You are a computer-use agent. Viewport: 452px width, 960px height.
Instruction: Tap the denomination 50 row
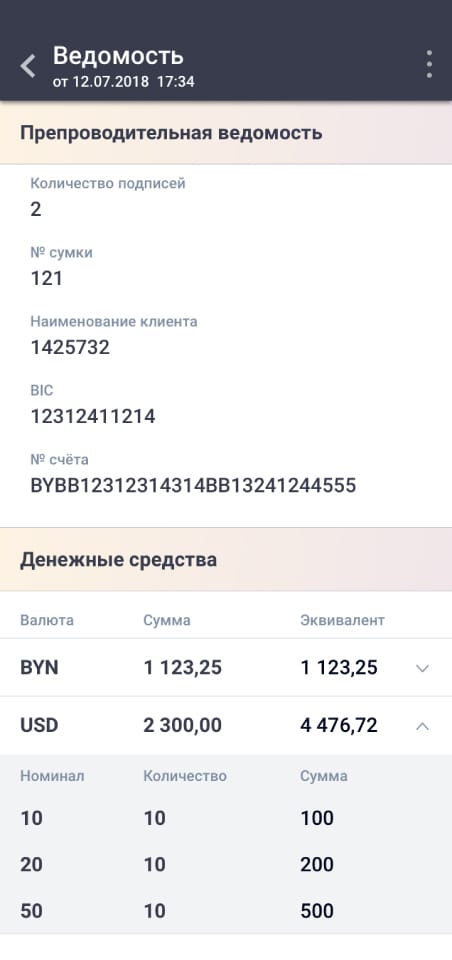click(226, 911)
